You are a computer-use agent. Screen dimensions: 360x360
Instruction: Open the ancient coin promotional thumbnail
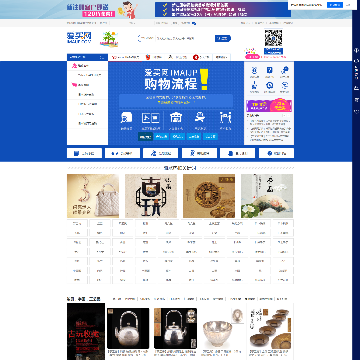209,196
